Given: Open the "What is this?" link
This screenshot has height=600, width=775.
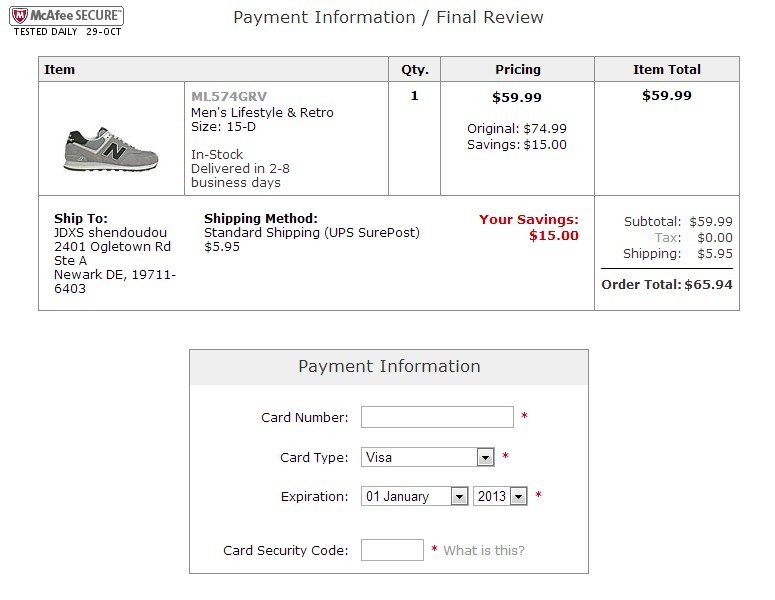Looking at the screenshot, I should 483,551.
